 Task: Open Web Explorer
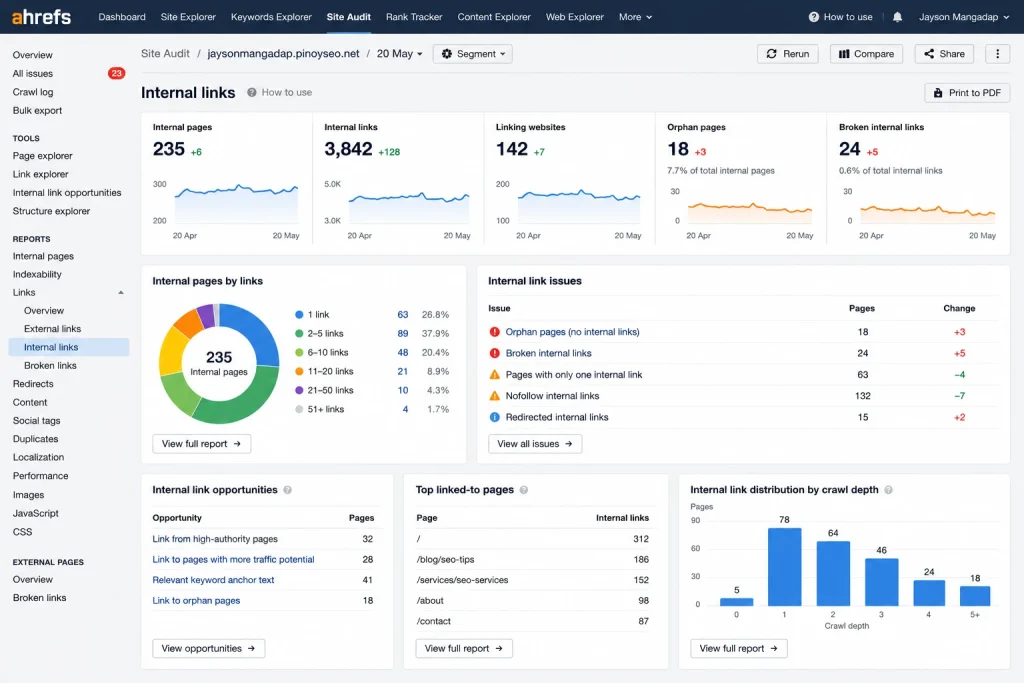point(575,17)
